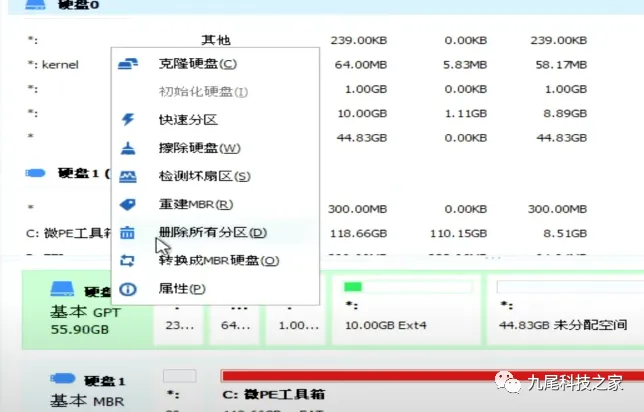Click the 硬盘1 USB drive icon in the partition list
This screenshot has height=412, width=644.
[x=35, y=173]
